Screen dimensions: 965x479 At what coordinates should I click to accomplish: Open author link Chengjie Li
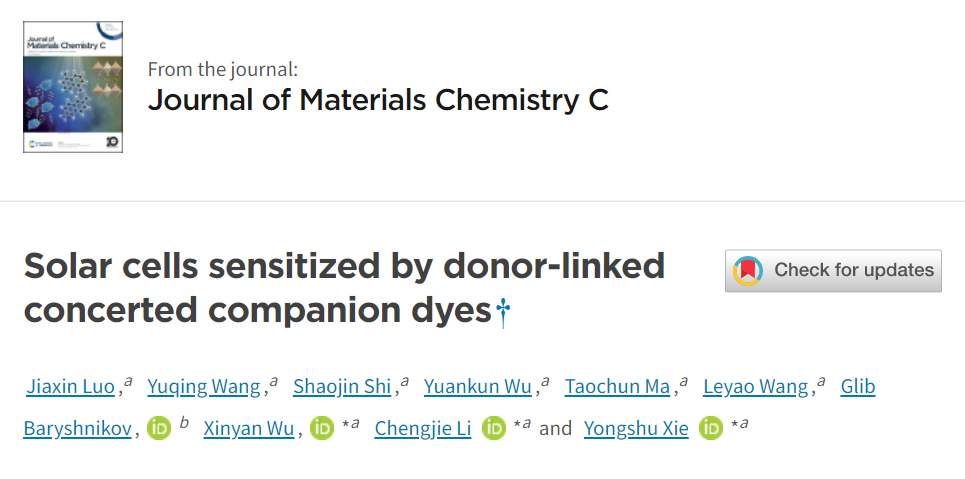pyautogui.click(x=423, y=429)
